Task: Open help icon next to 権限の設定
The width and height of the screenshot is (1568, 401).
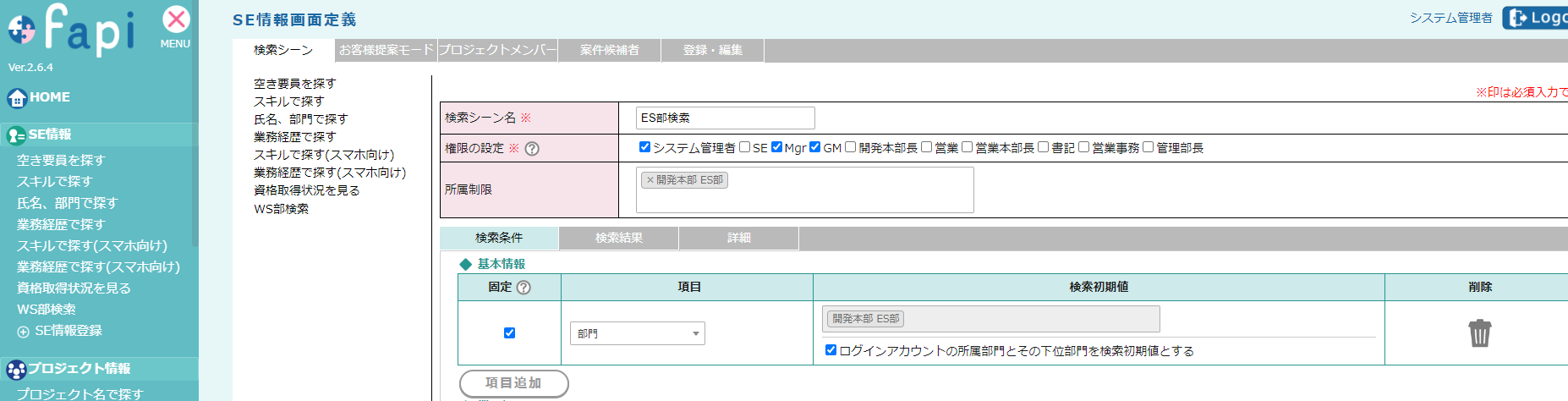Action: [x=532, y=149]
